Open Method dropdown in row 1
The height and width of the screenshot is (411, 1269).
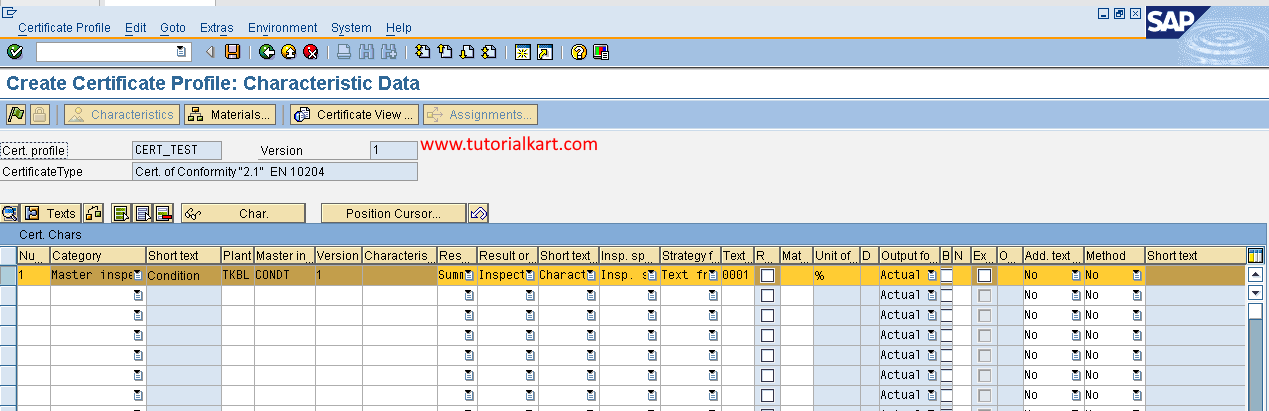tap(1137, 275)
